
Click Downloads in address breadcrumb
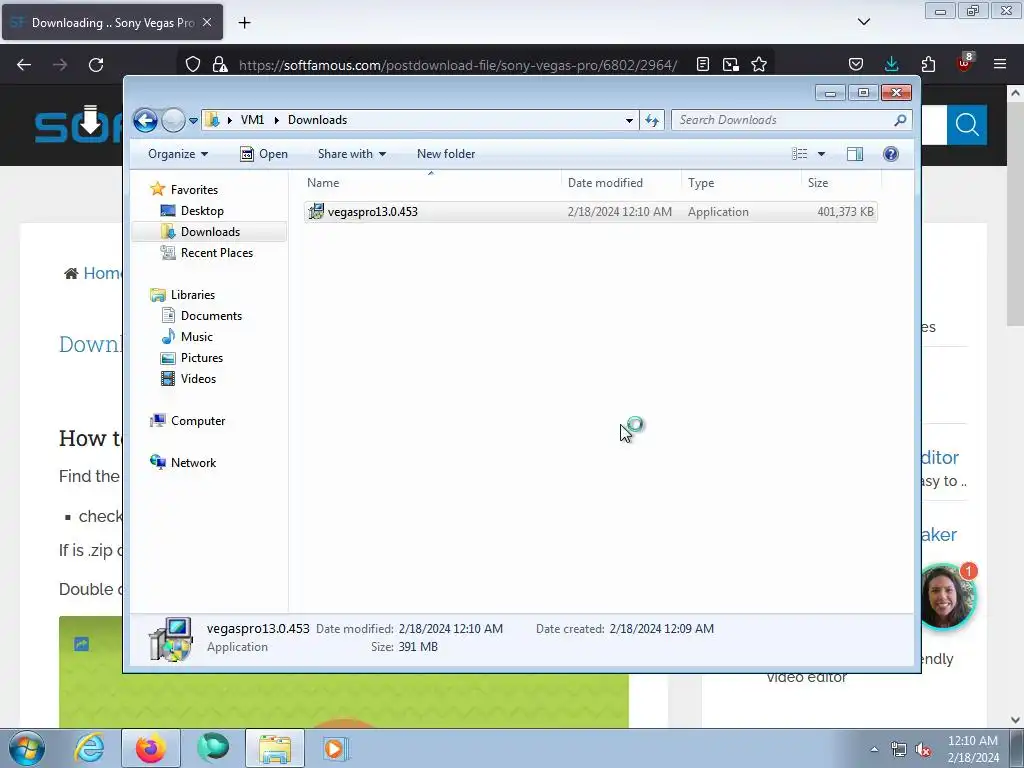click(317, 120)
